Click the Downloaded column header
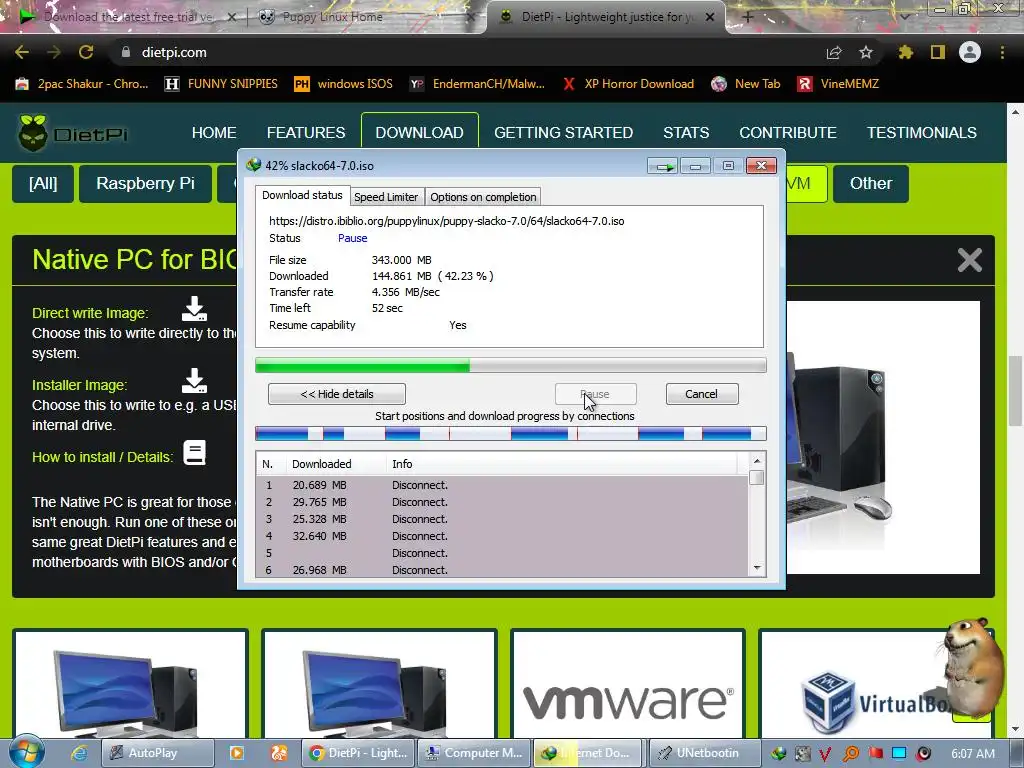 [x=335, y=464]
